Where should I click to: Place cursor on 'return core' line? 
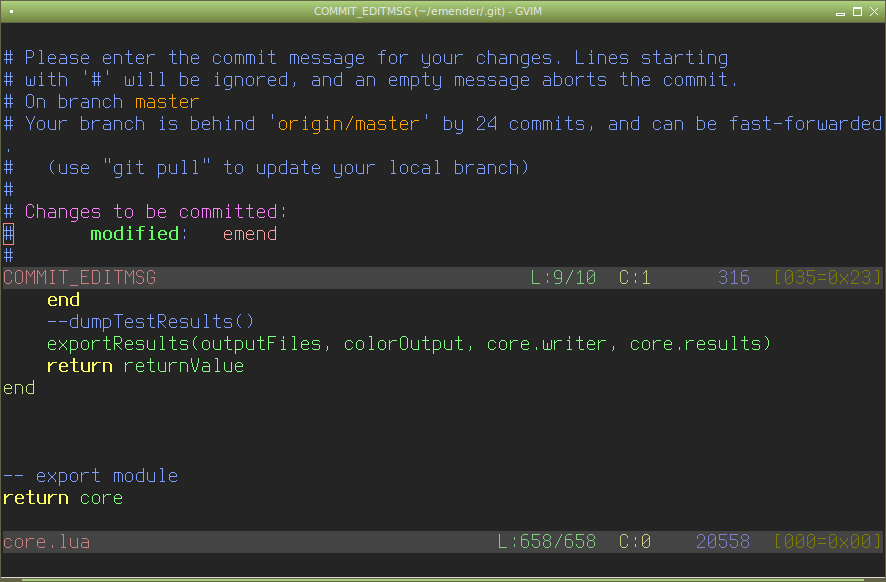[x=63, y=498]
